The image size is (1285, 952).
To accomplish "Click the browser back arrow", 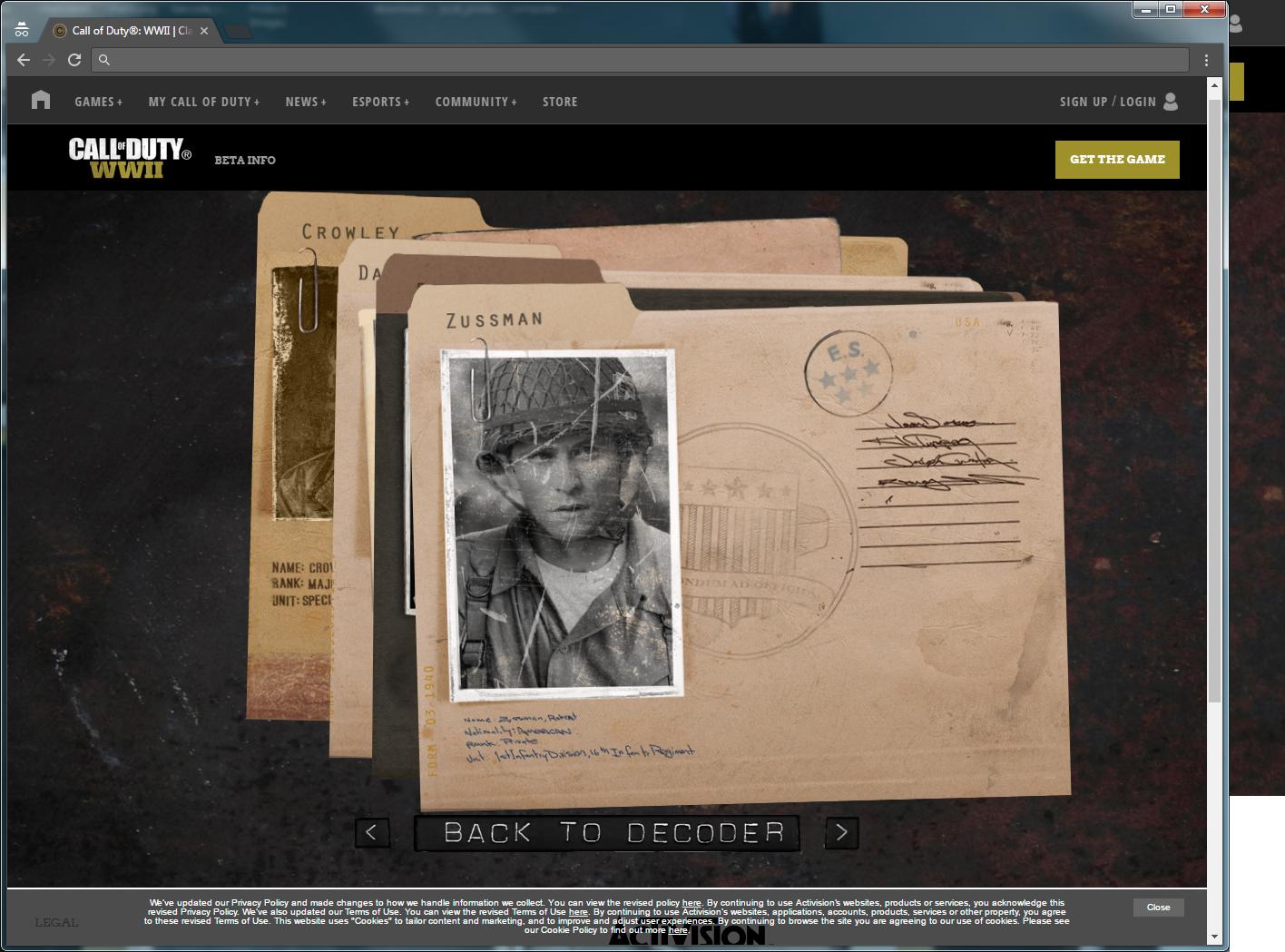I will [x=24, y=60].
